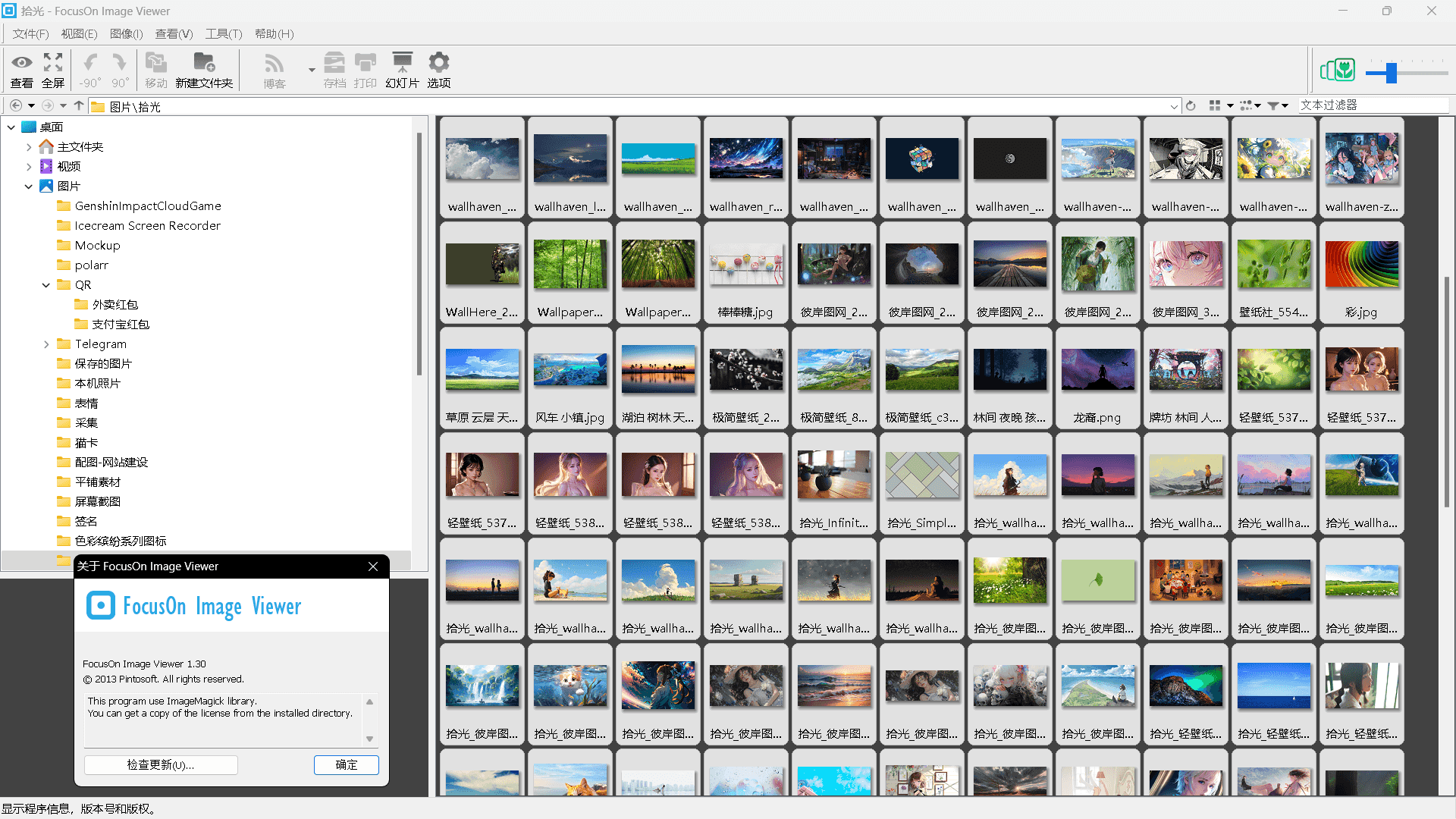Expand the 视频 tree node
The image size is (1456, 819).
pyautogui.click(x=29, y=167)
